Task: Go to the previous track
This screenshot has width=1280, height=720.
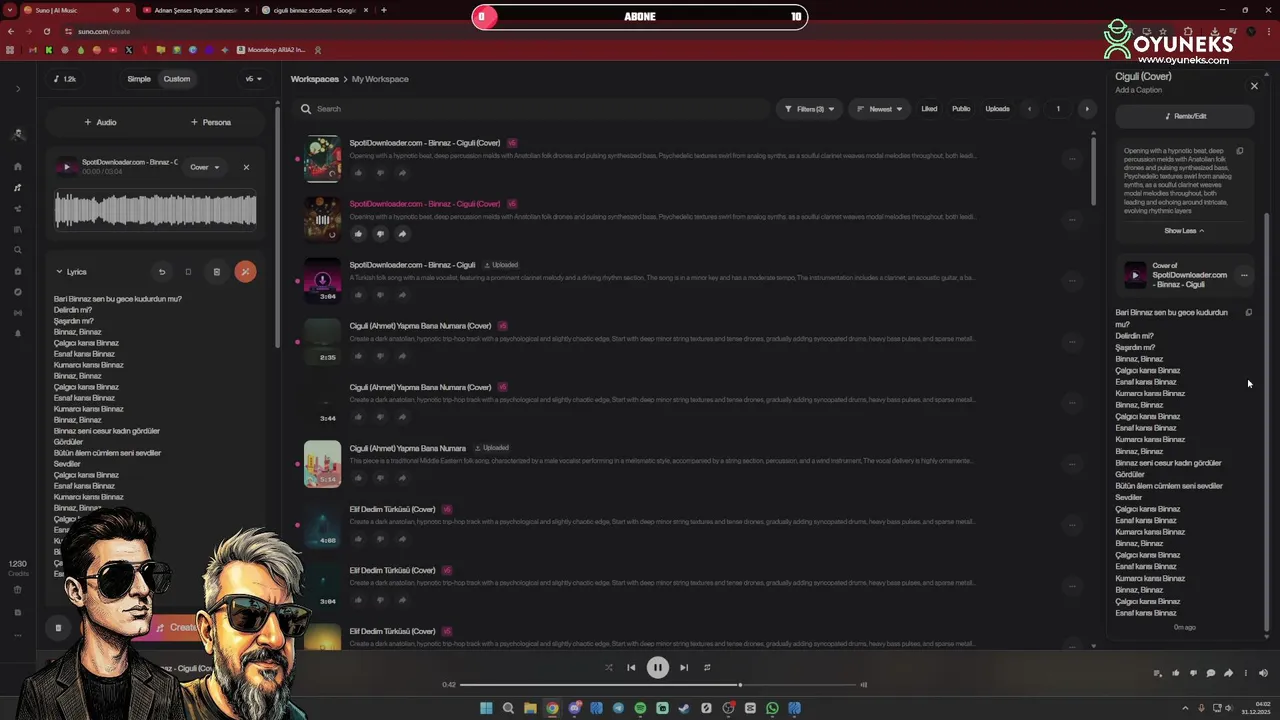Action: point(631,668)
